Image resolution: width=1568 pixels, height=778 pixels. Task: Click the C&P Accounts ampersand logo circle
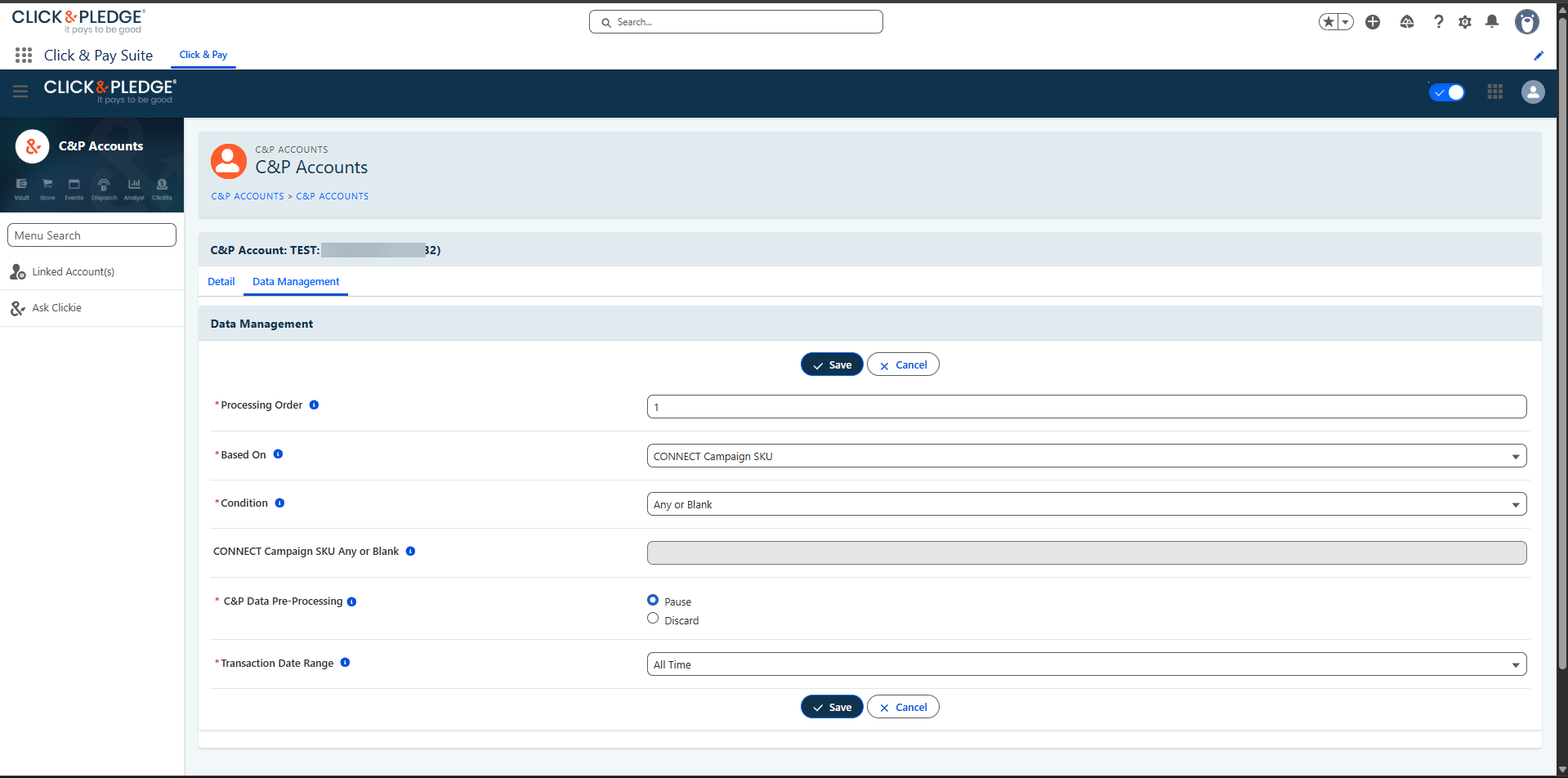tap(33, 146)
